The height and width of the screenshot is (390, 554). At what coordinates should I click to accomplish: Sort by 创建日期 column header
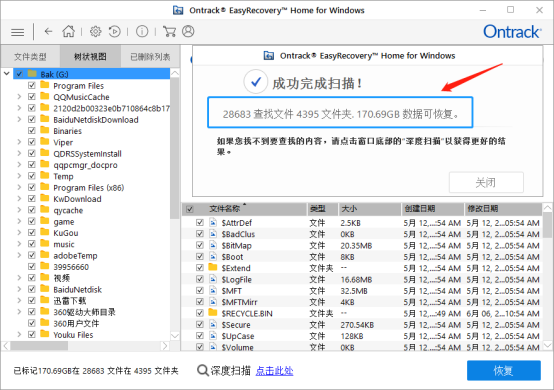tap(432, 209)
